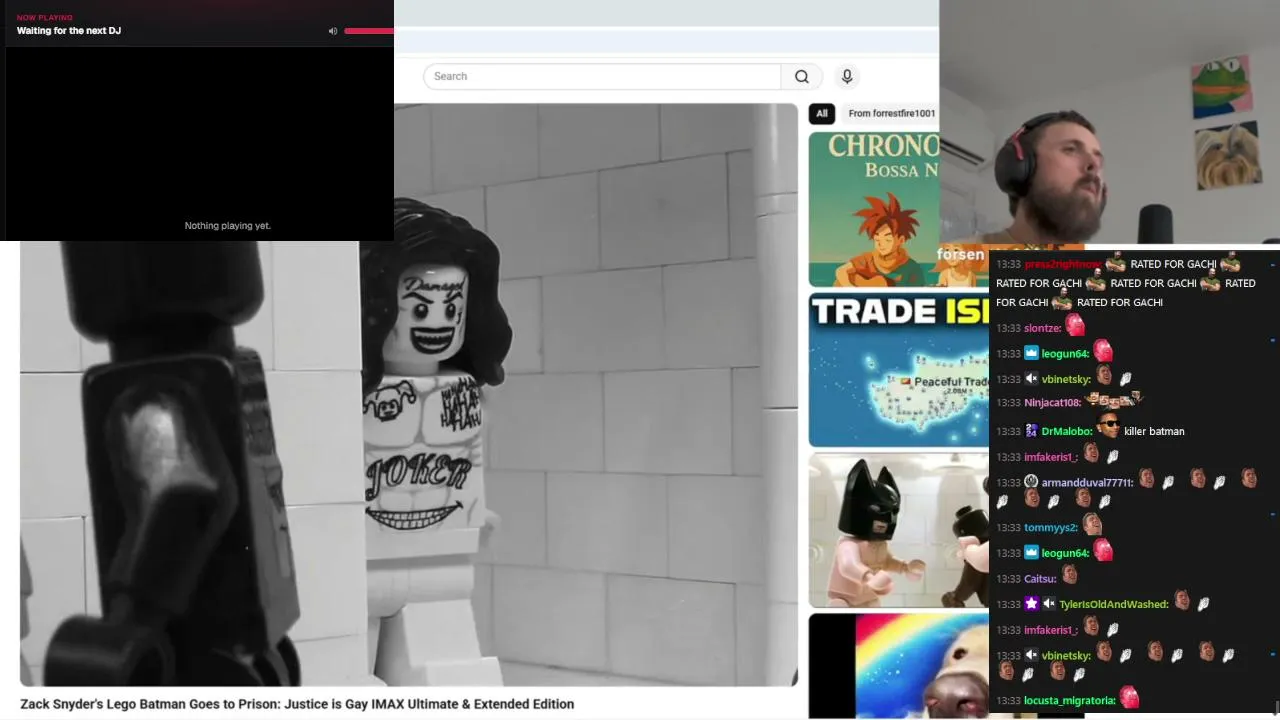The image size is (1280, 720).
Task: Click the badge beside armandduval77711
Action: pos(1031,482)
